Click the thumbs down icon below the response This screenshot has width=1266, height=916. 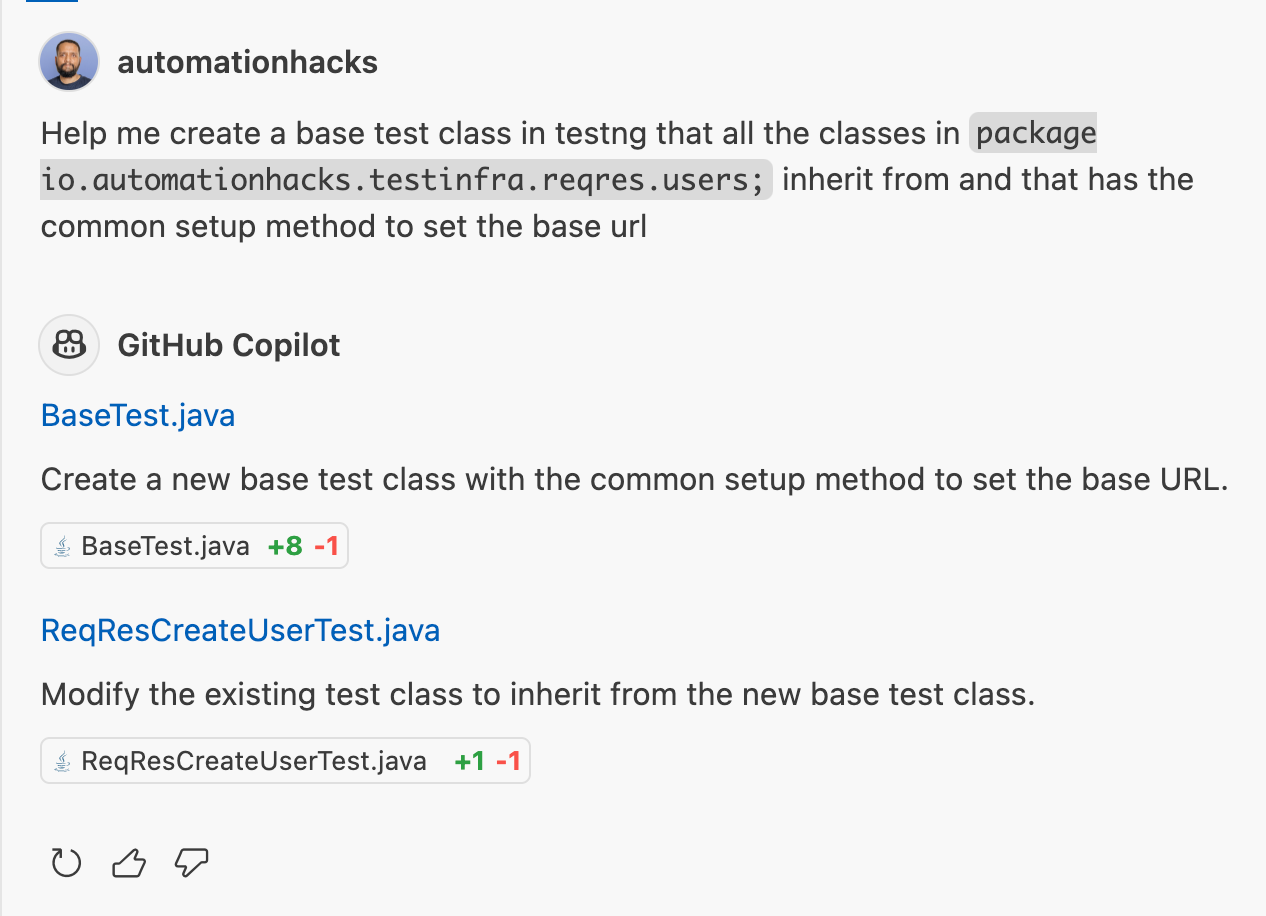pos(190,862)
